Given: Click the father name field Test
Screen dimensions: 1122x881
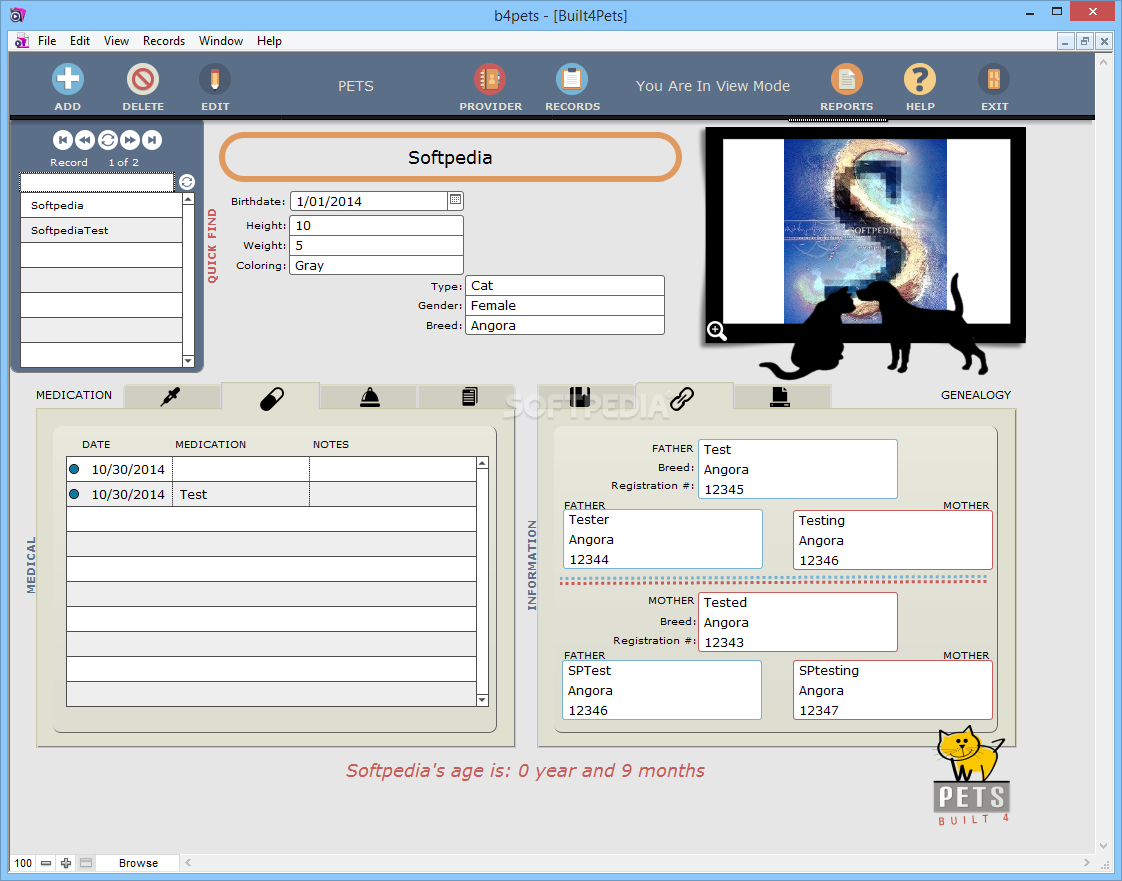Looking at the screenshot, I should pos(797,449).
